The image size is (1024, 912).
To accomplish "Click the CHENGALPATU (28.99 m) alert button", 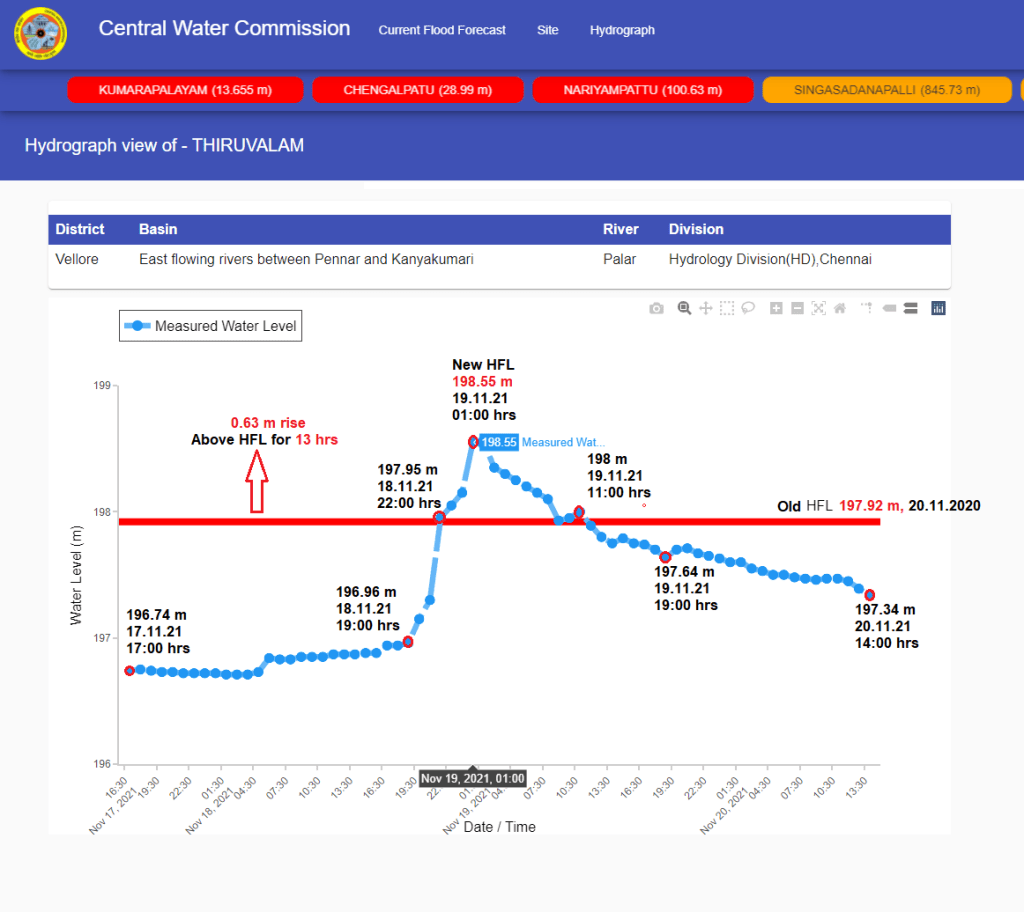I will [418, 90].
